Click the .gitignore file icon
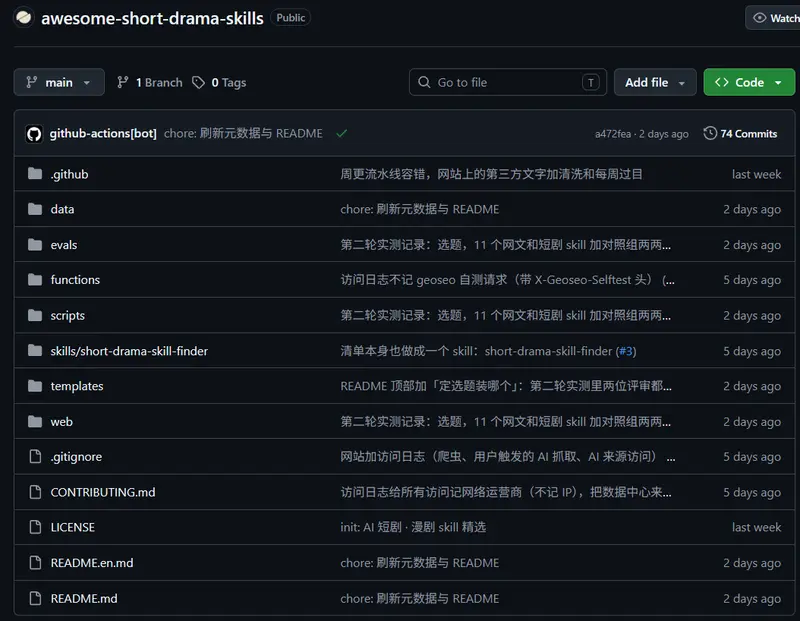Viewport: 800px width, 621px height. tap(35, 456)
